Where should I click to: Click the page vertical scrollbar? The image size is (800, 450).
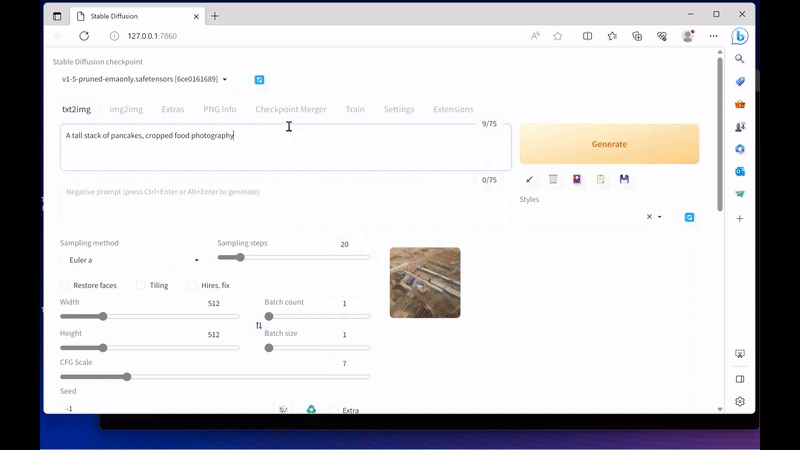tap(720, 134)
